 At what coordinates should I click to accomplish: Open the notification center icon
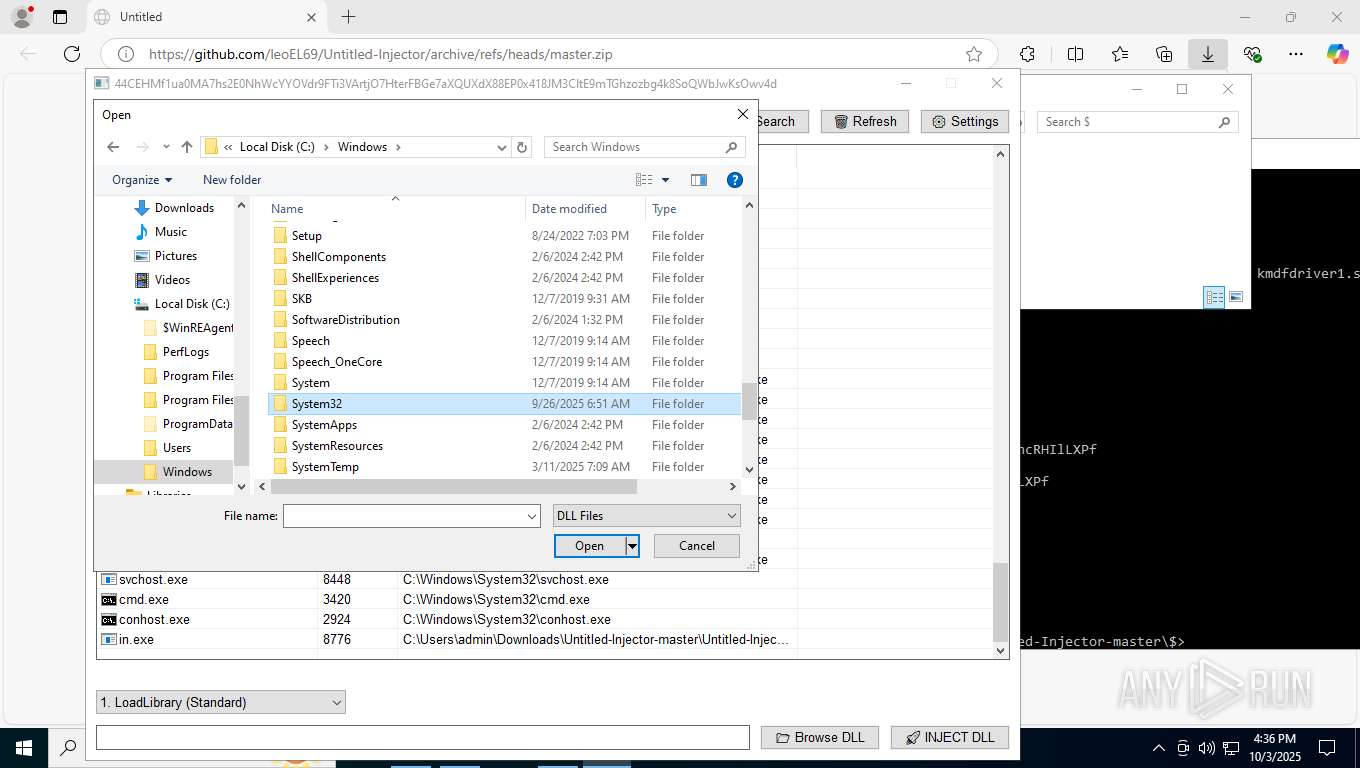pyautogui.click(x=1327, y=747)
